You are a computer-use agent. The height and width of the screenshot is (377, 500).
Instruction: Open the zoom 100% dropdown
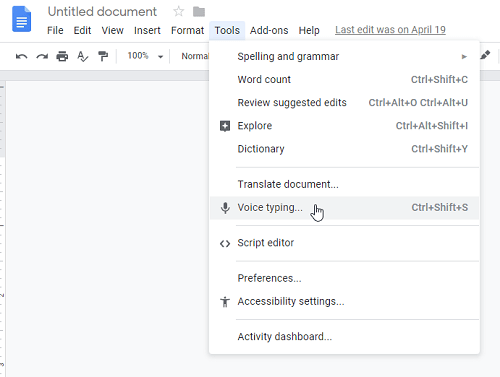(x=145, y=56)
